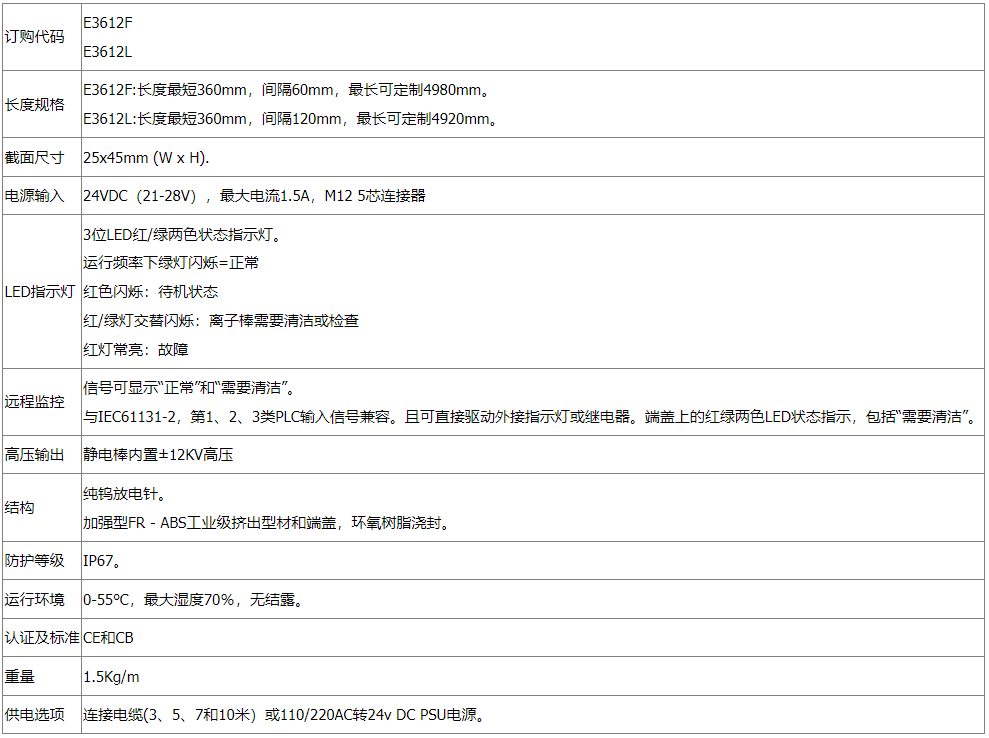Click the IP67 protection rating value
This screenshot has height=738, width=989.
(103, 561)
